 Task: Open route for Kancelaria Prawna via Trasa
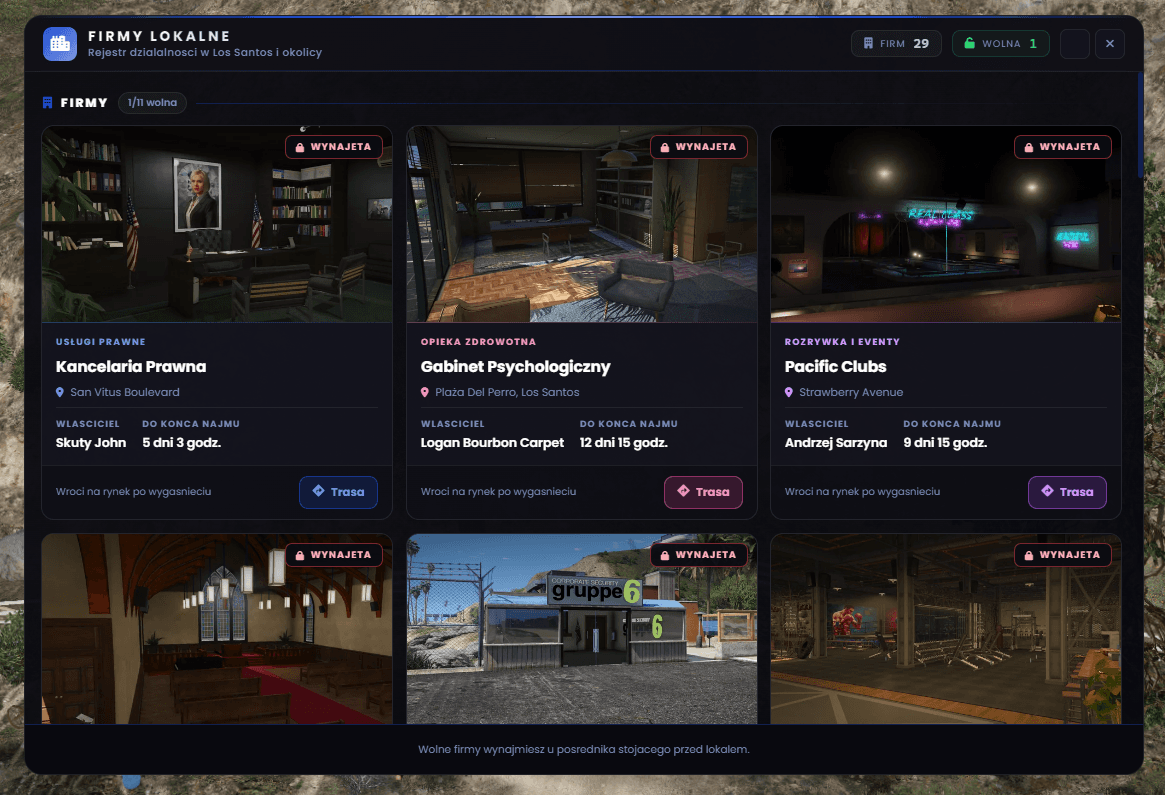point(338,492)
